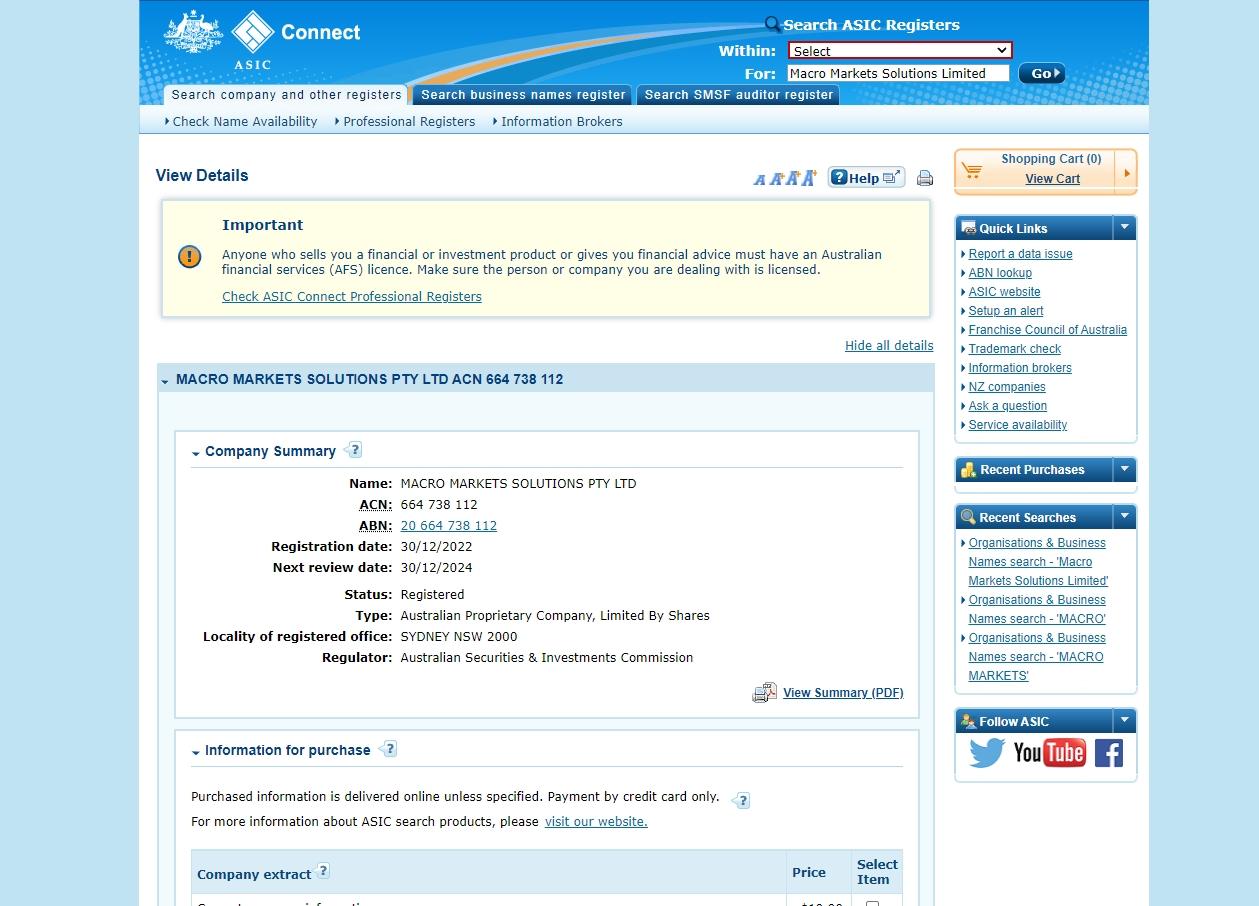1259x906 pixels.
Task: Switch to Search business names register tab
Action: pyautogui.click(x=523, y=95)
